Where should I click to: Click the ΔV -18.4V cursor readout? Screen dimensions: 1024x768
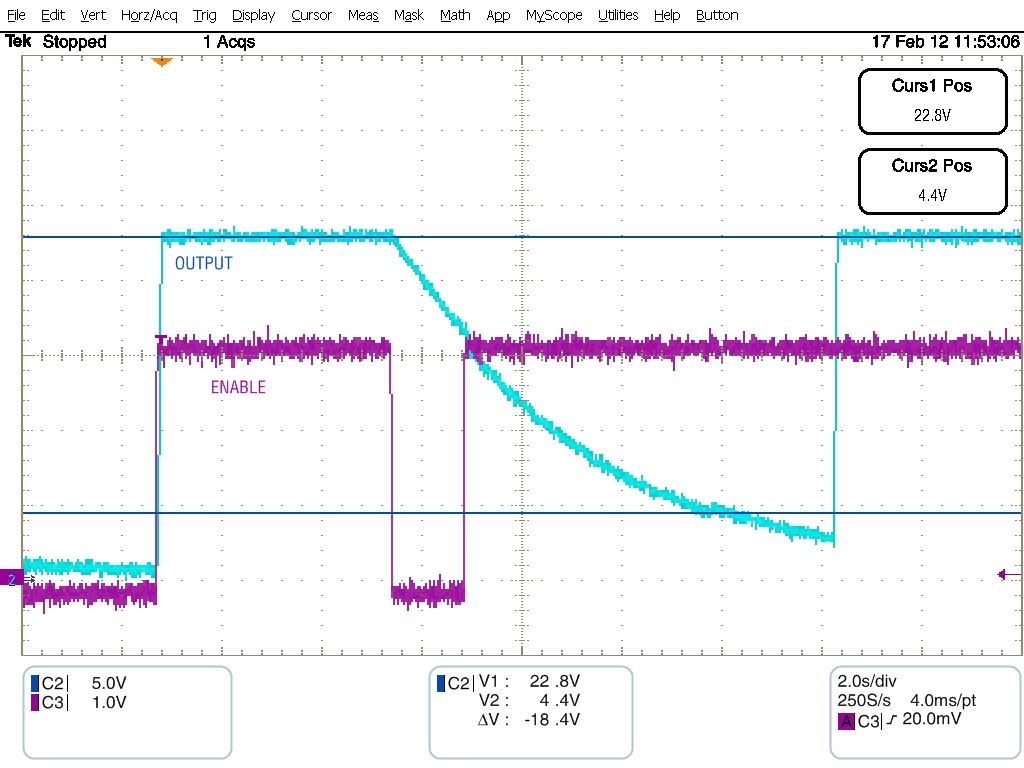[528, 720]
